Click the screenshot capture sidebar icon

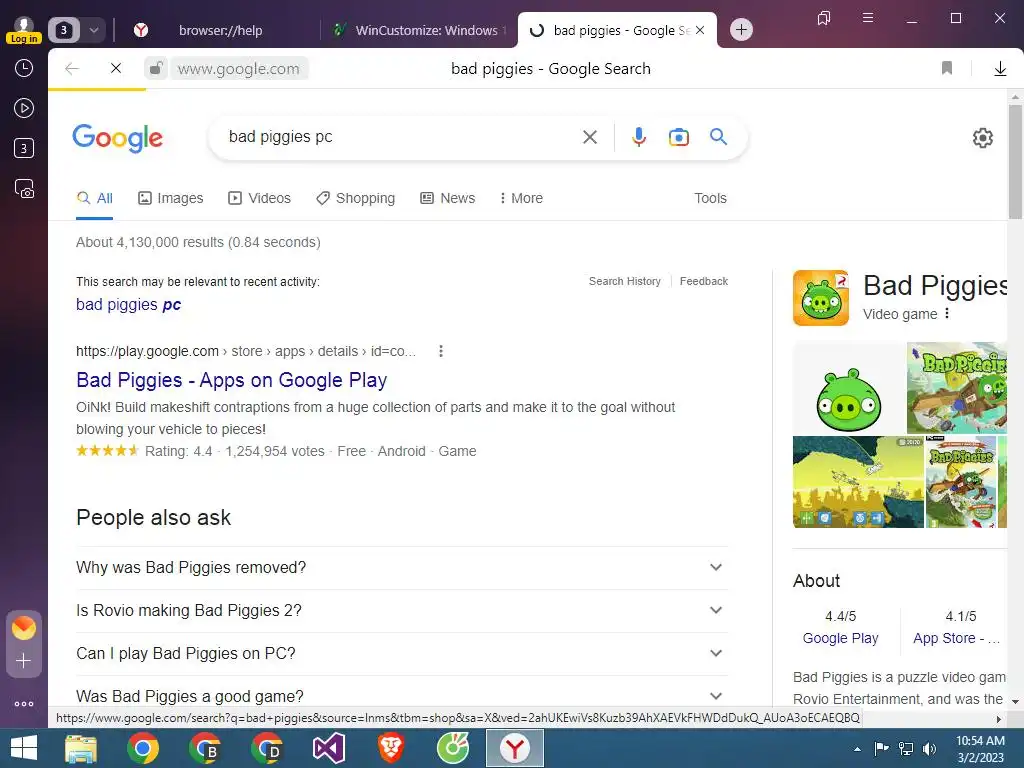24,189
